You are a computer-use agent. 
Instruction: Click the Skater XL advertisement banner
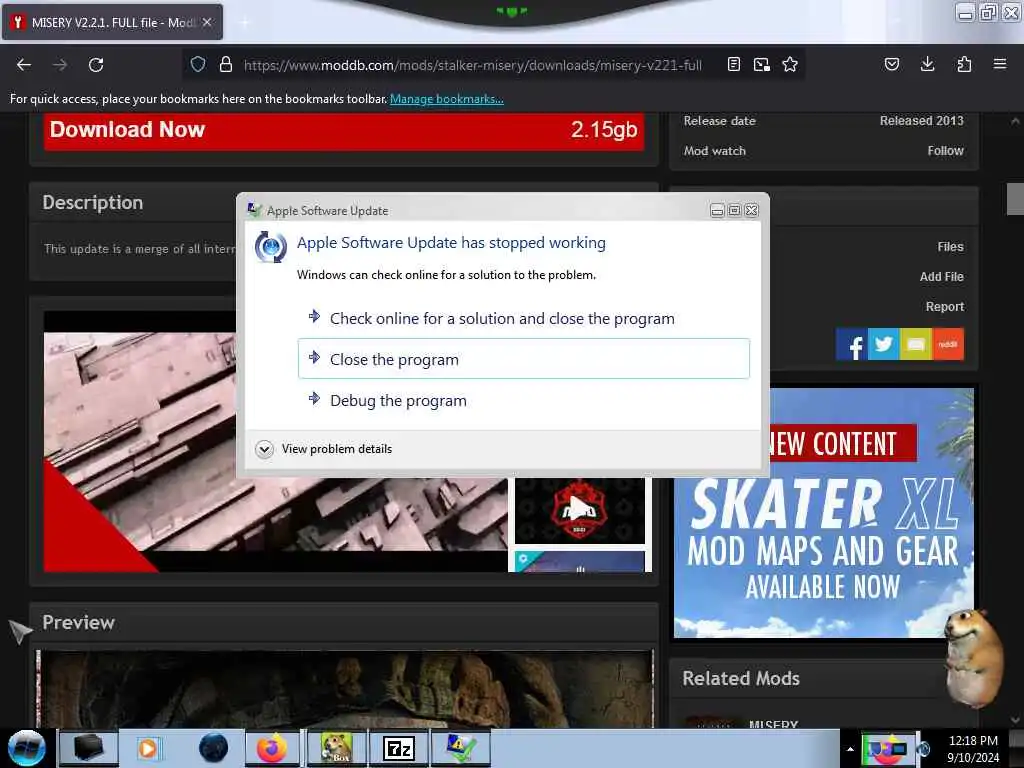point(824,513)
